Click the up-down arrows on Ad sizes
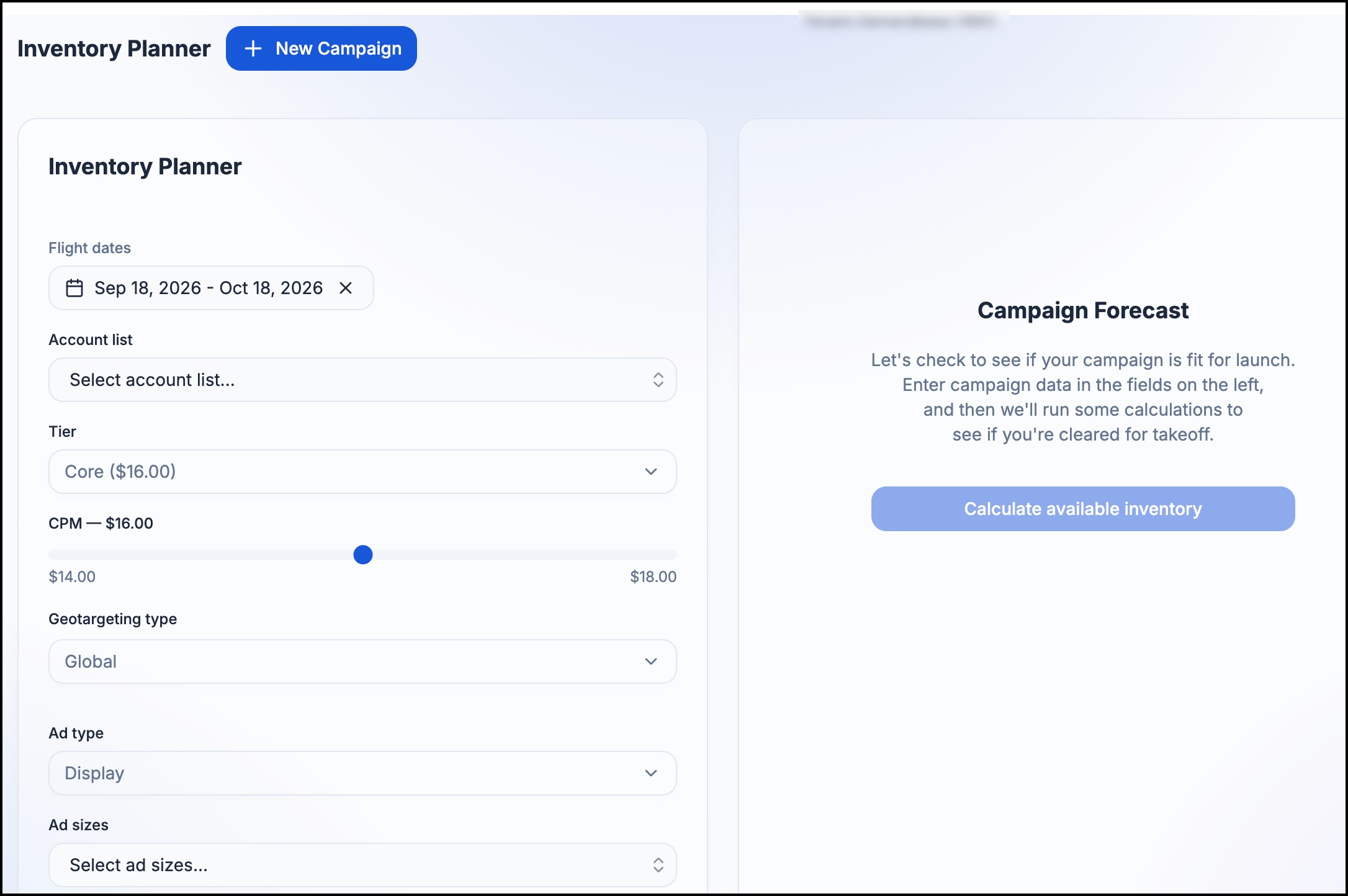The height and width of the screenshot is (896, 1348). coord(658,865)
